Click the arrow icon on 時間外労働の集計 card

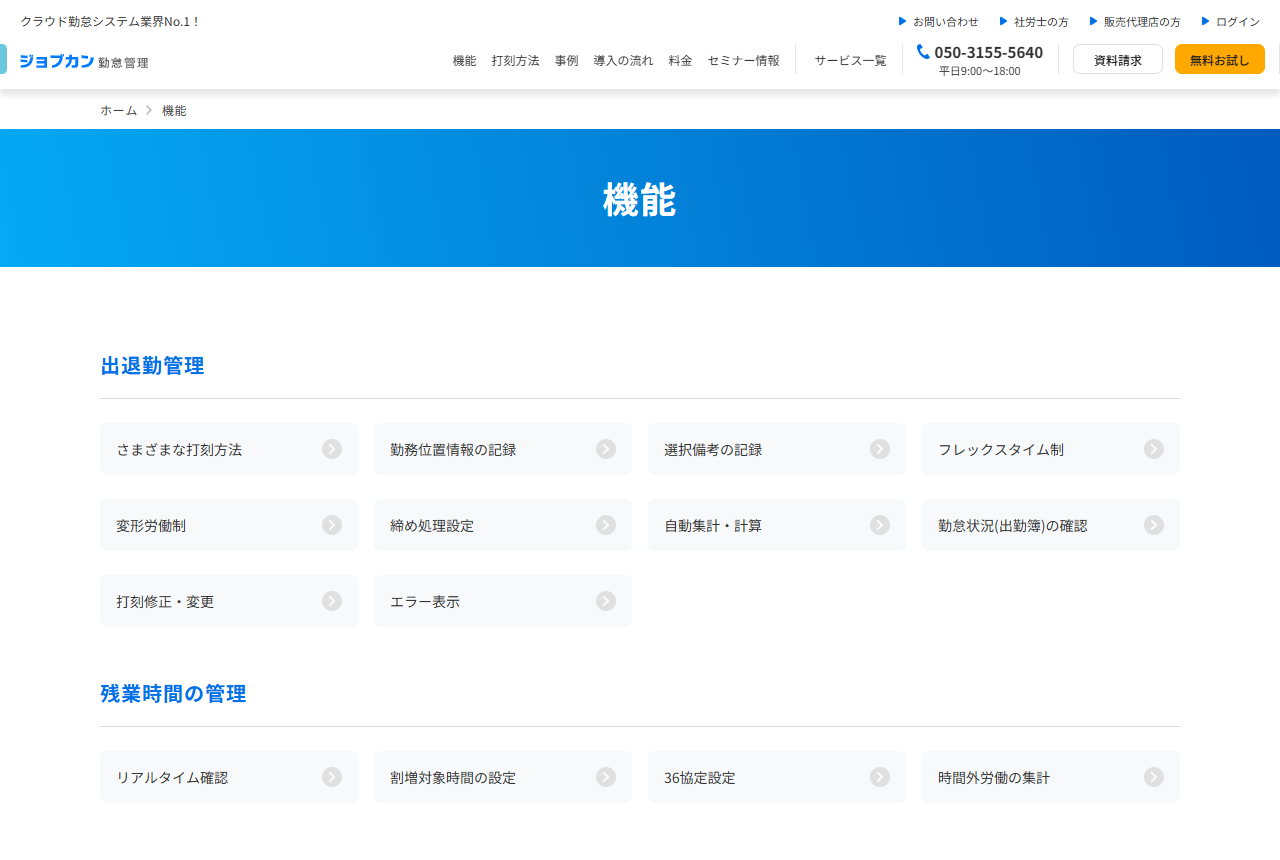tap(1154, 777)
